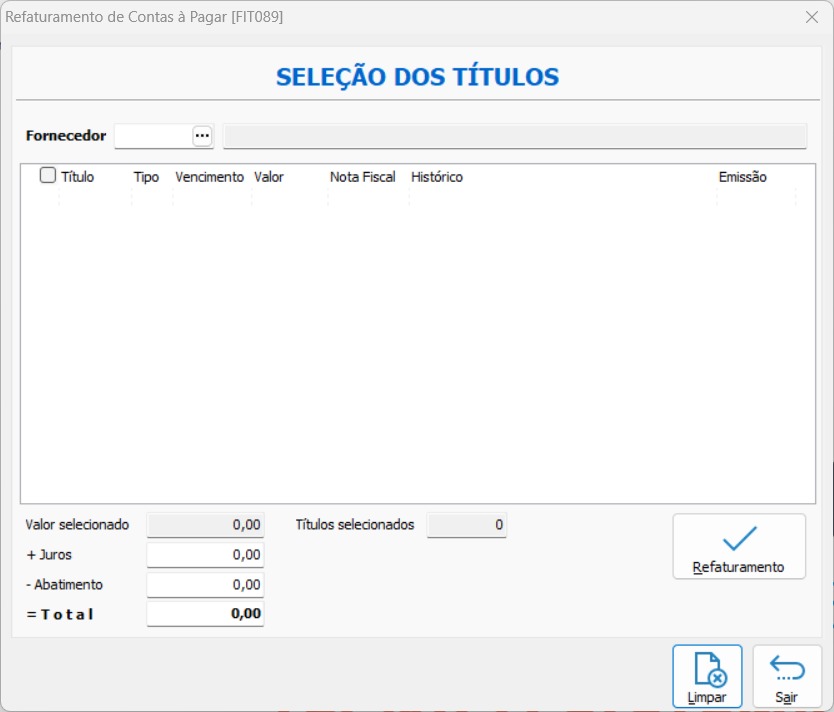
Task: Focus the - Abatimento amount field
Action: click(205, 585)
